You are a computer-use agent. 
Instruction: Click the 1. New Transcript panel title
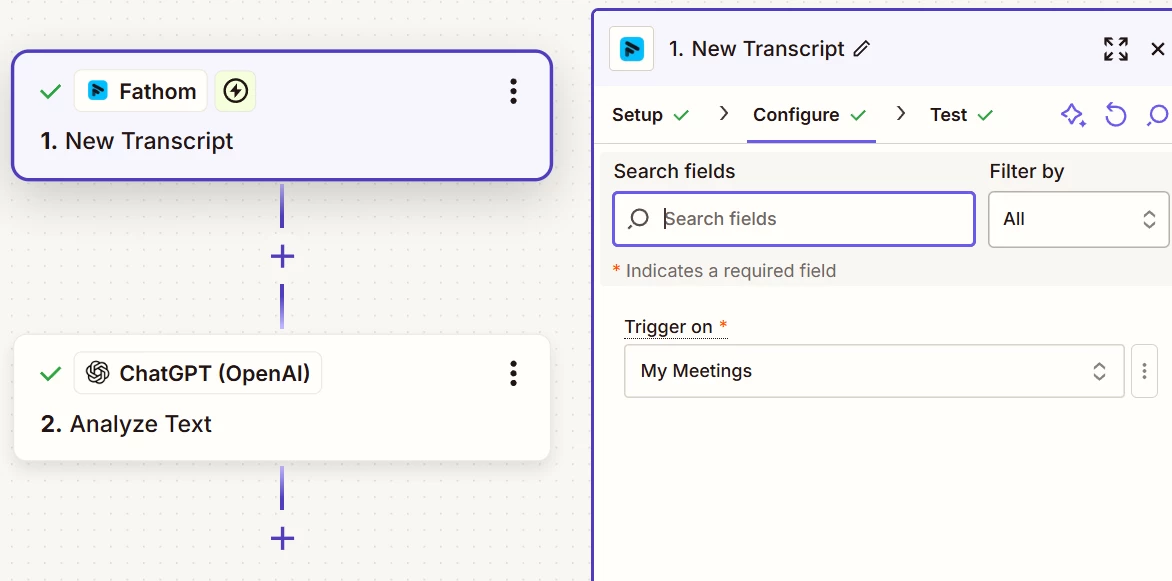(756, 49)
